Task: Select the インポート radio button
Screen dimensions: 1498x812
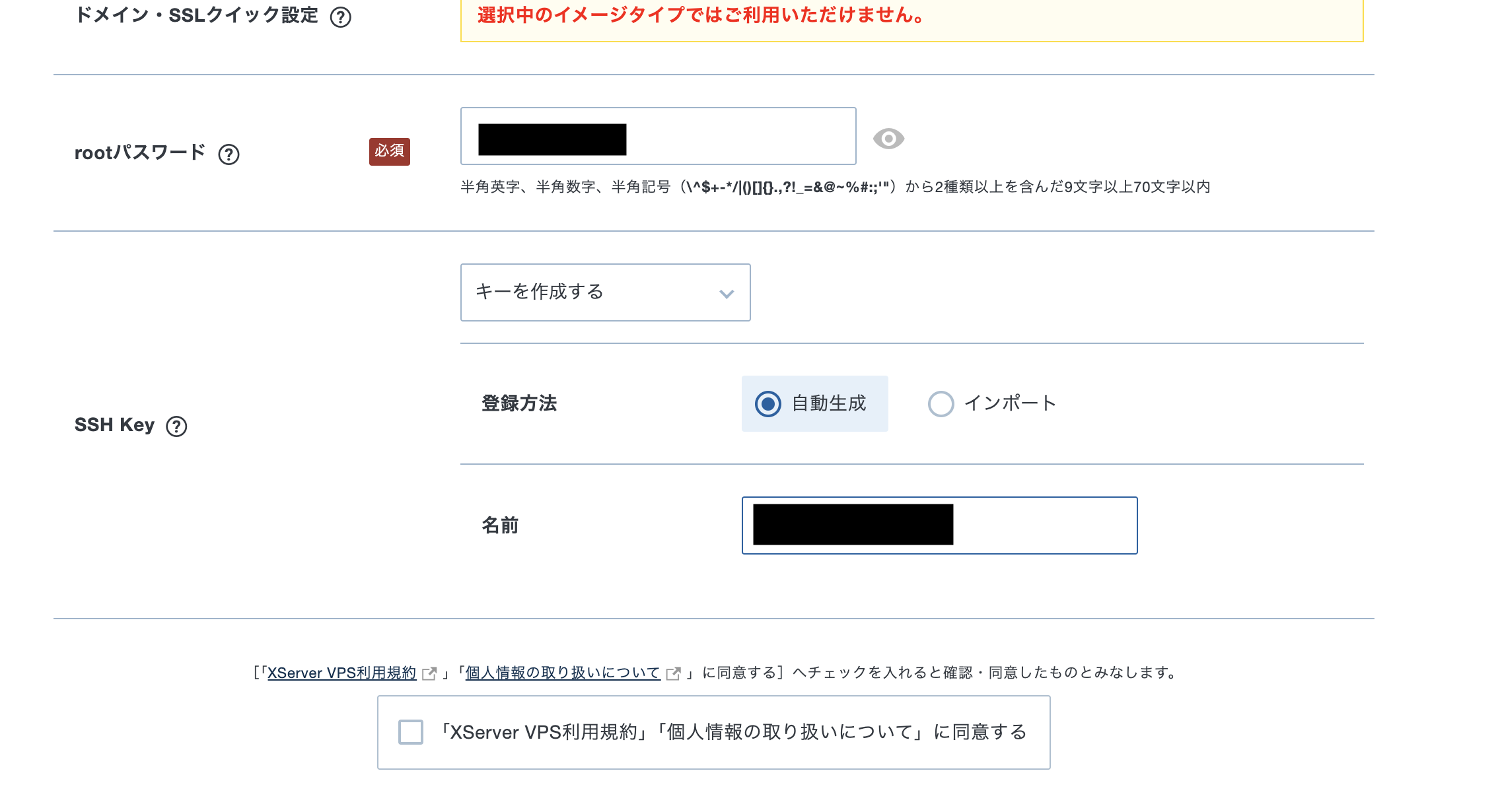Action: pos(941,403)
